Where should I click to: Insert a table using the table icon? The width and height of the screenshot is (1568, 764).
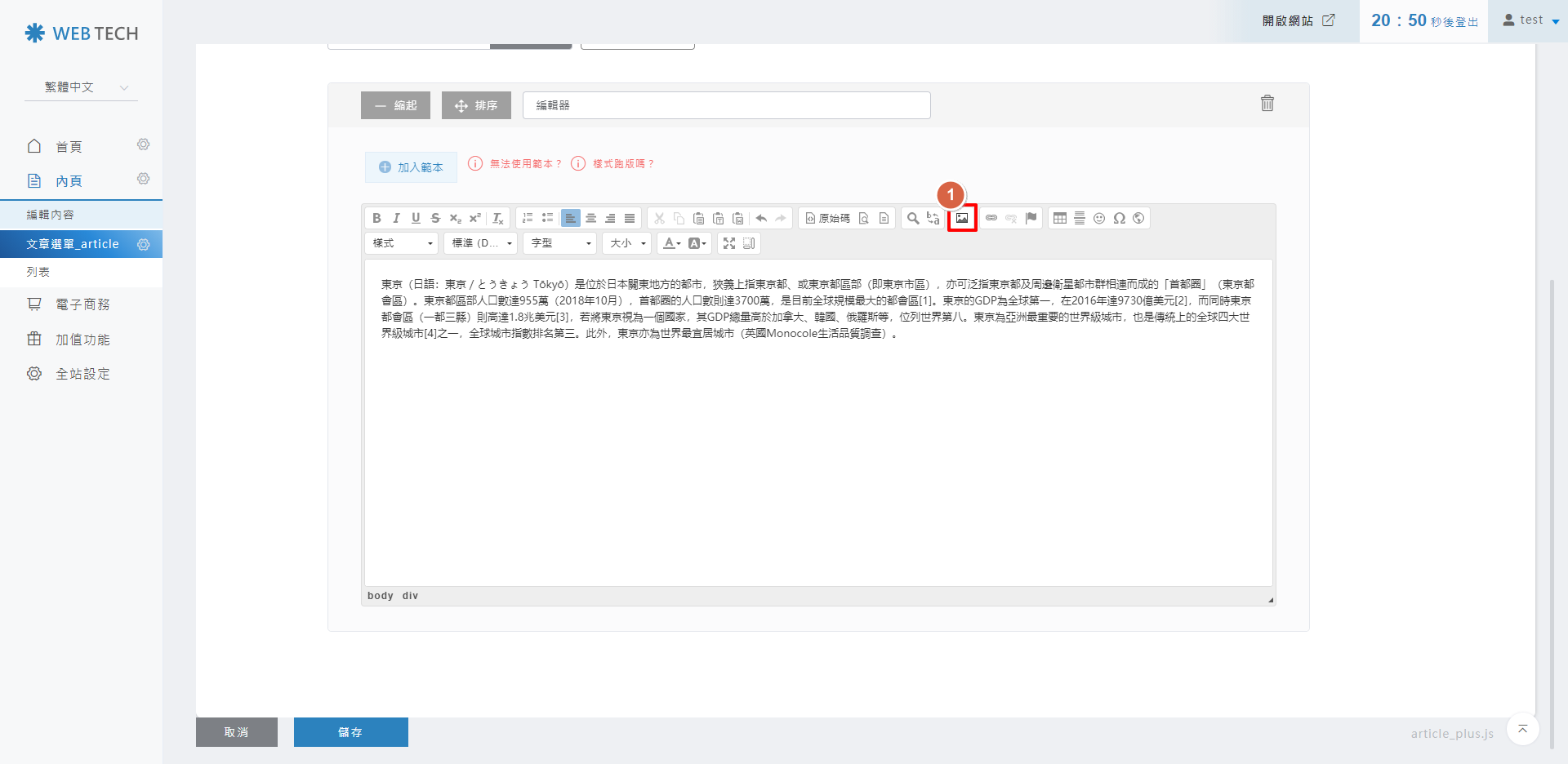pos(1060,218)
